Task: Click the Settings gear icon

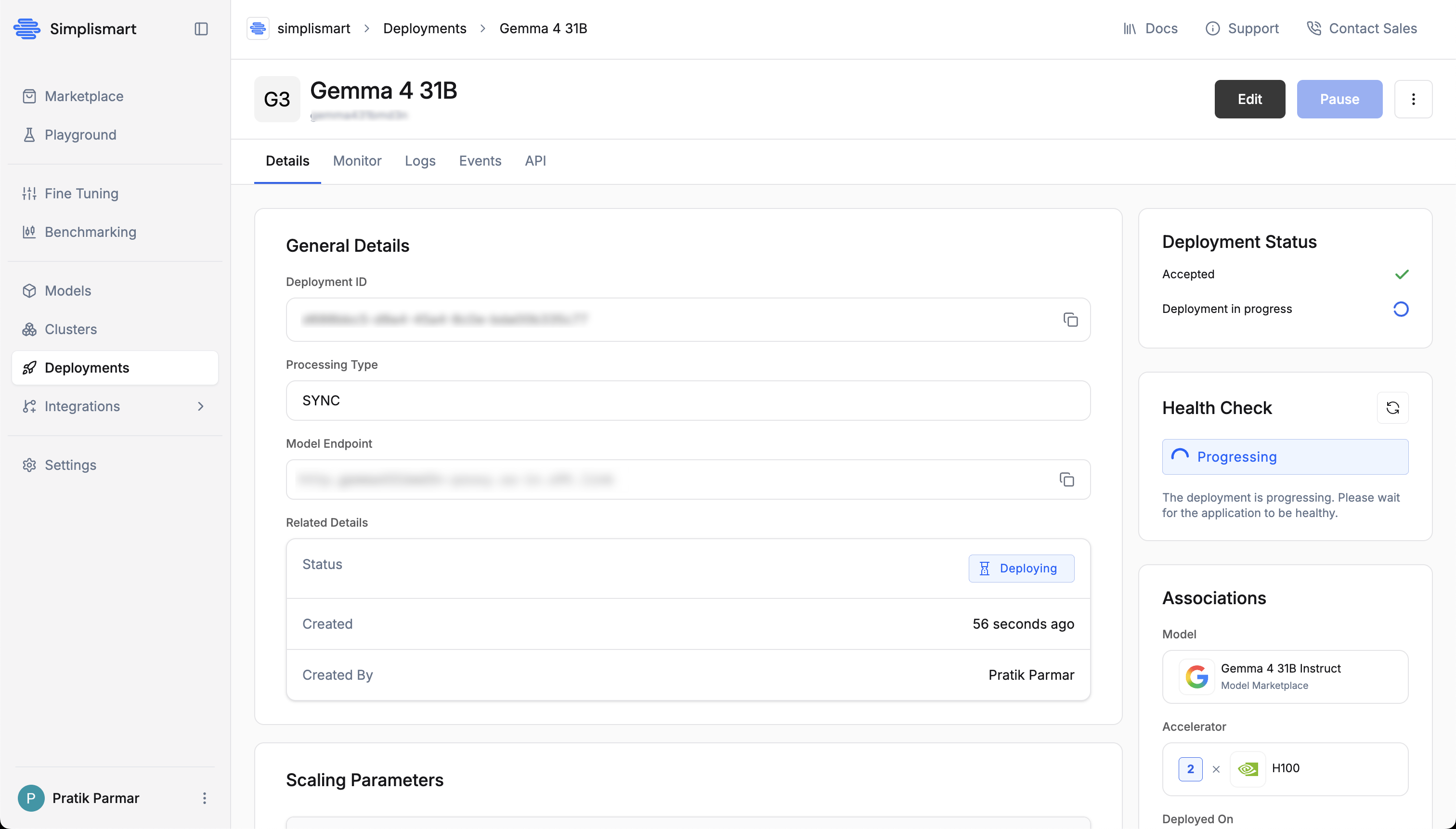Action: (29, 465)
